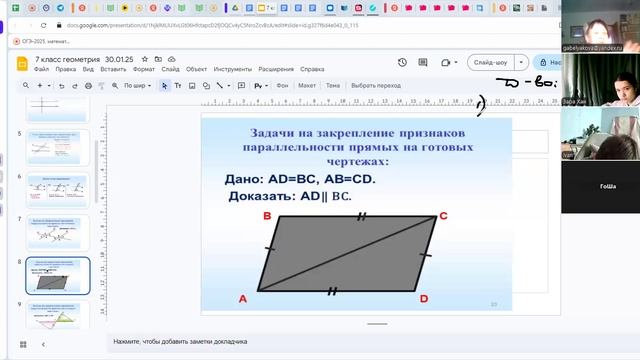Click the zoom magnifier tool

click(115, 86)
